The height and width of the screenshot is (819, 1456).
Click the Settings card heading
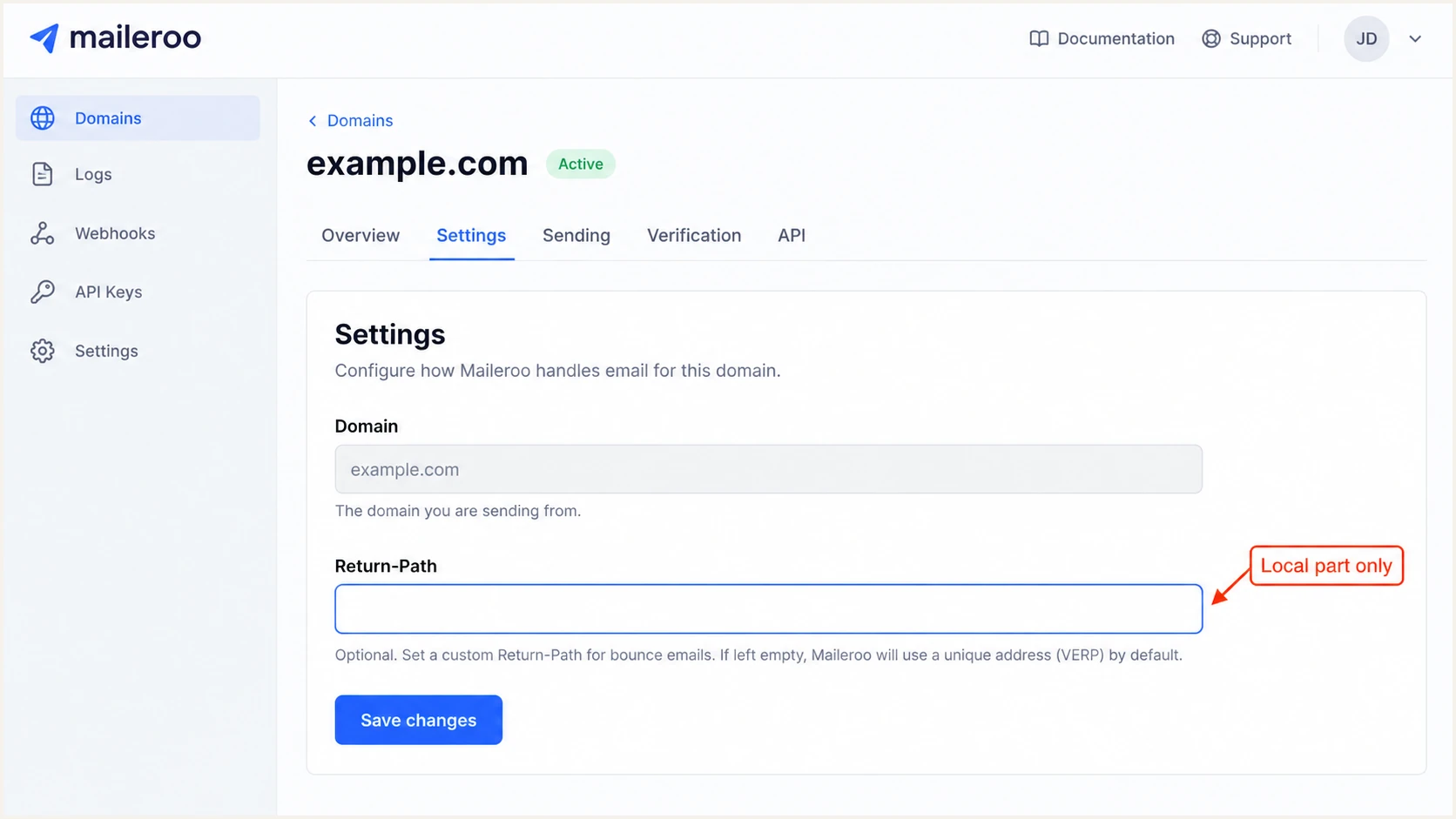click(x=390, y=334)
